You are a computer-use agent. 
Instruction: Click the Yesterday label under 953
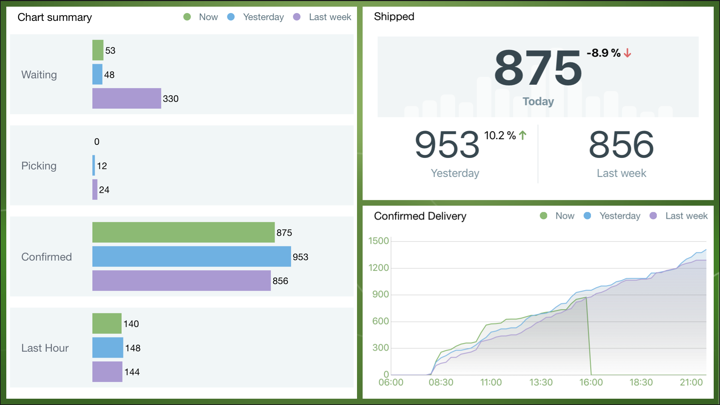(x=455, y=173)
